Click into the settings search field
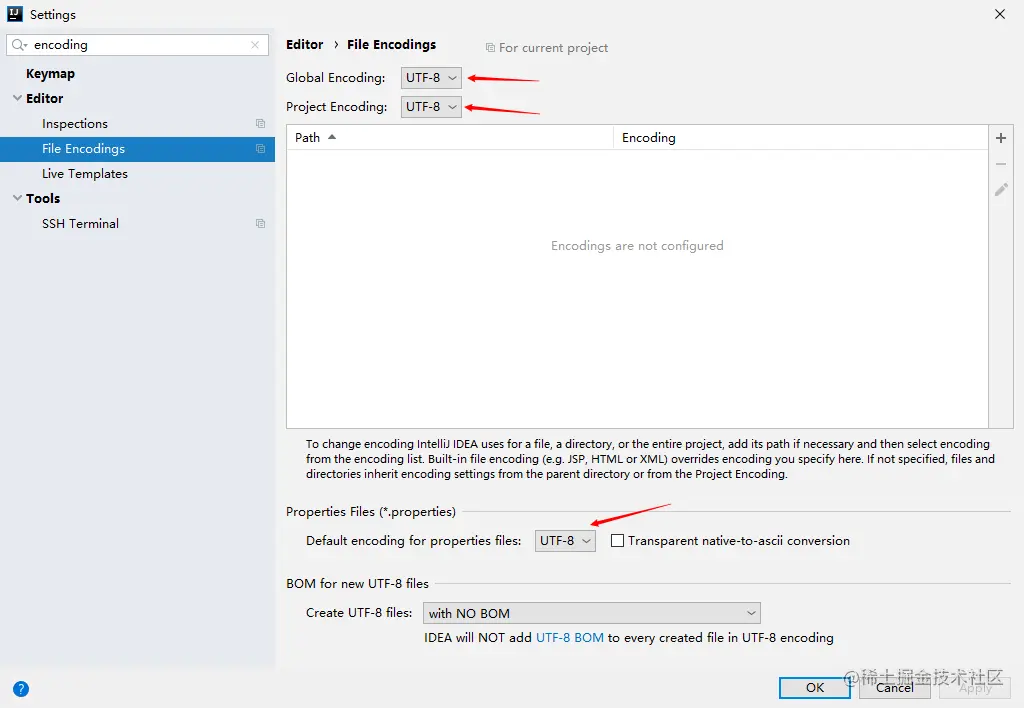Viewport: 1024px width, 708px height. click(138, 44)
